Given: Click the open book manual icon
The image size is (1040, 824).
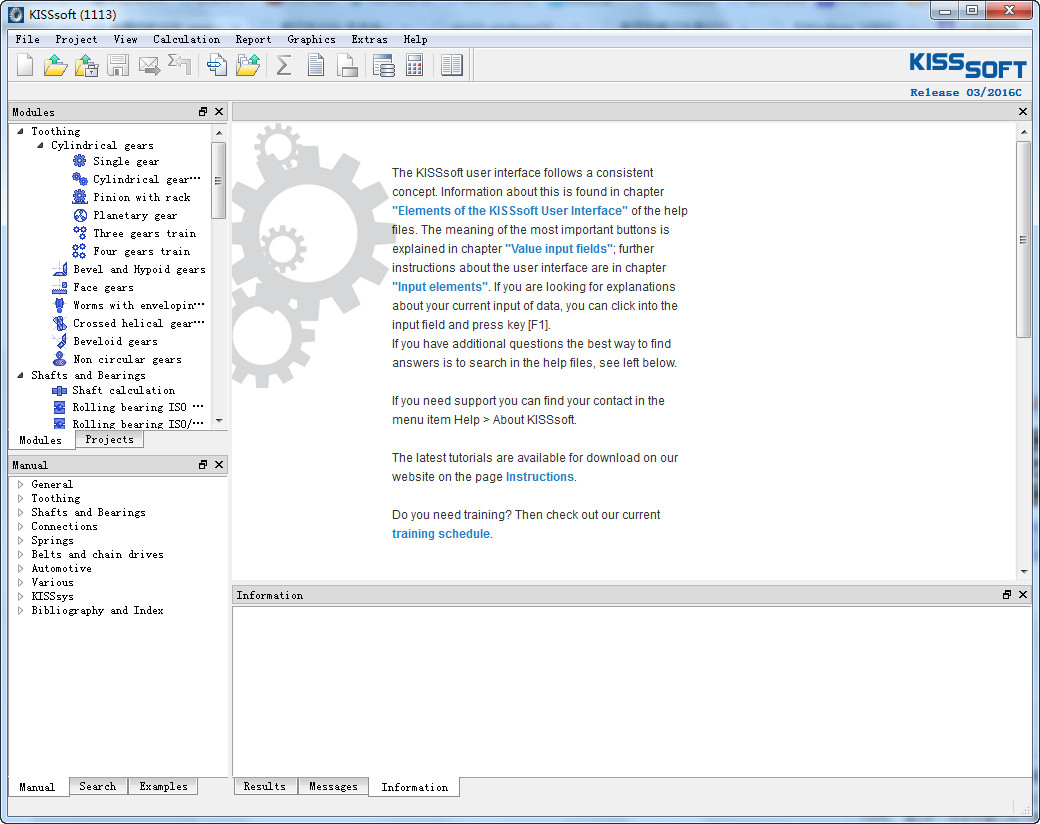Looking at the screenshot, I should pos(452,65).
